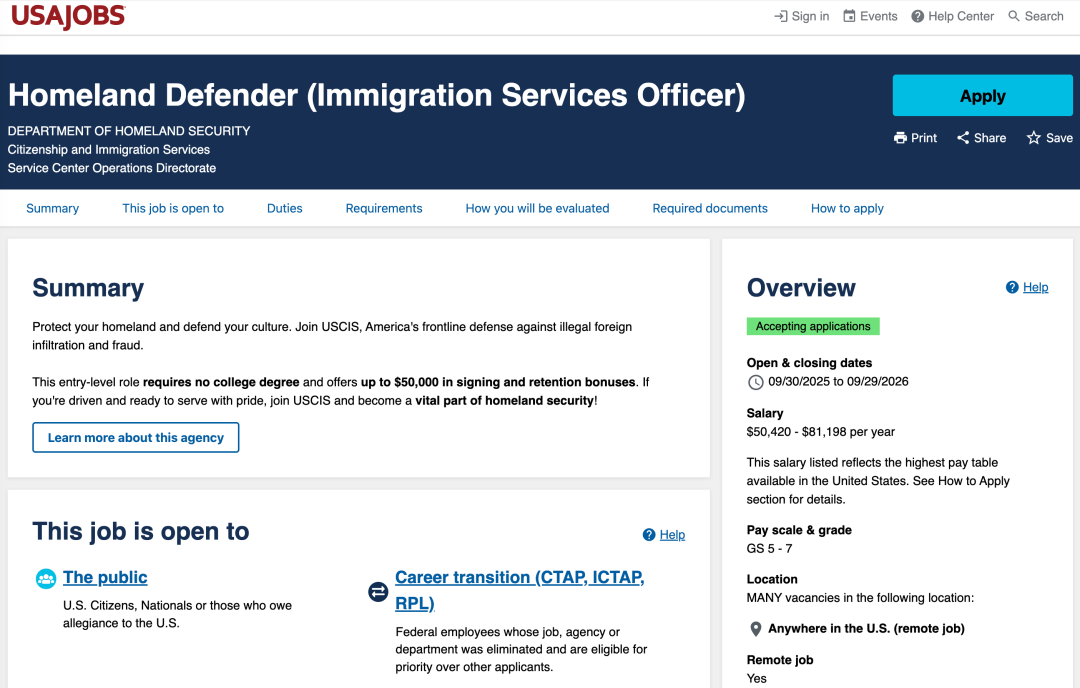Click the Career transition arrows icon
Screen dimensions: 1080x688
click(x=378, y=591)
